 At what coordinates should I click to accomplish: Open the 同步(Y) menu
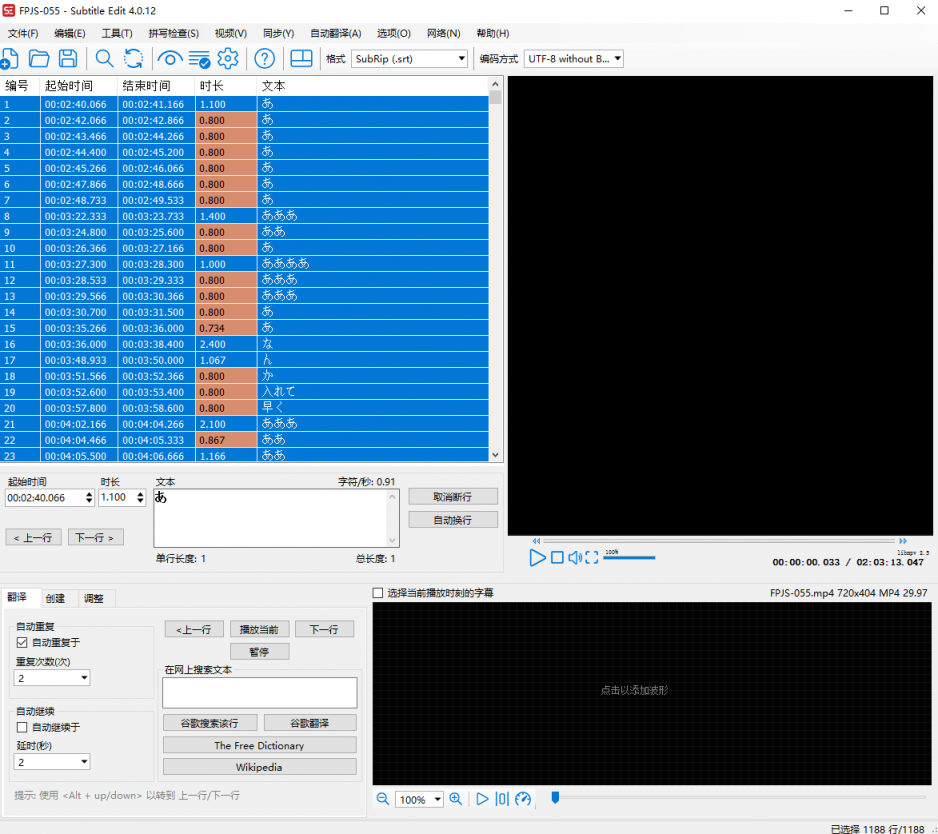pos(278,33)
